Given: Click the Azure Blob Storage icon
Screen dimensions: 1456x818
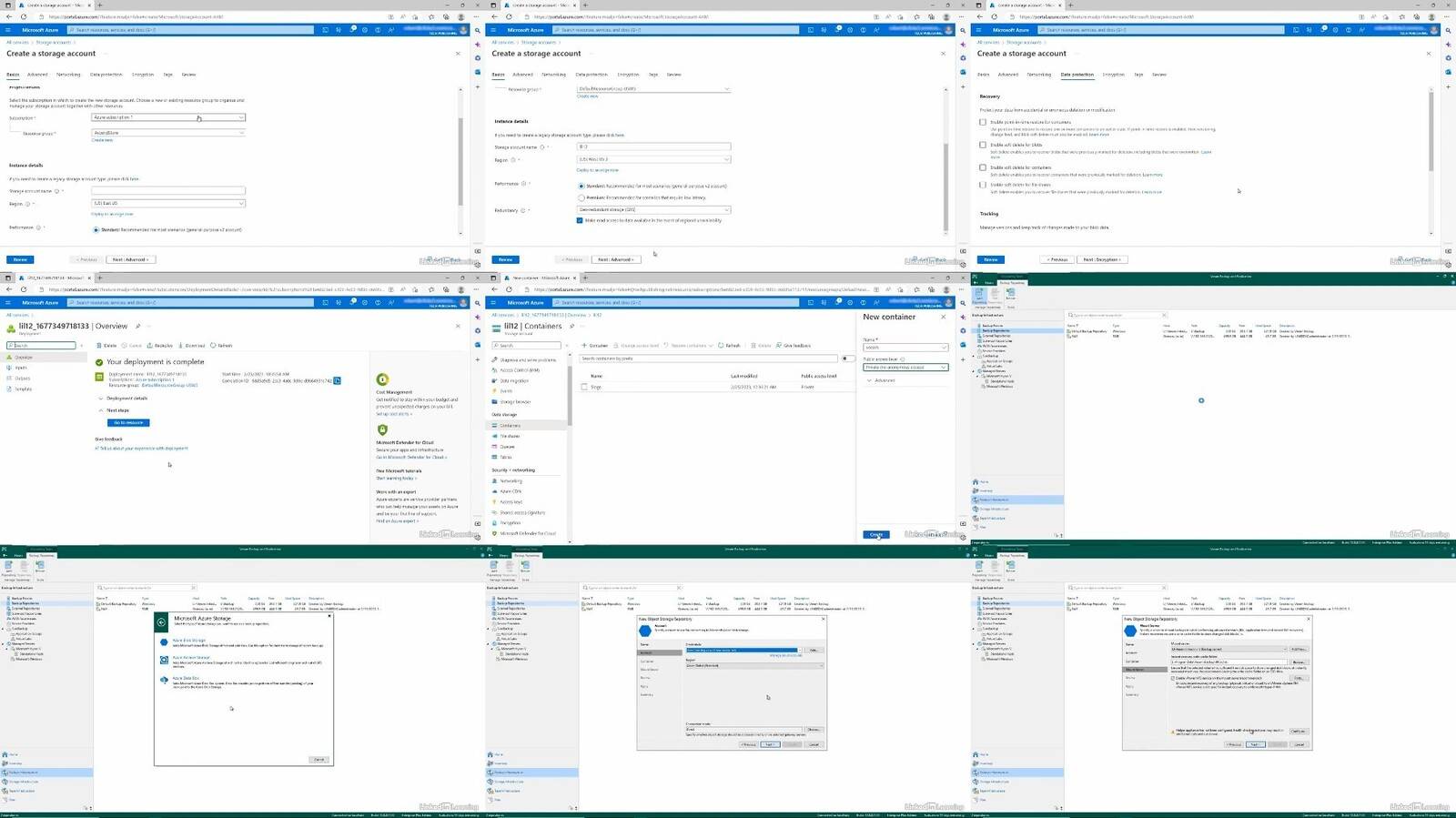Looking at the screenshot, I should tap(164, 641).
